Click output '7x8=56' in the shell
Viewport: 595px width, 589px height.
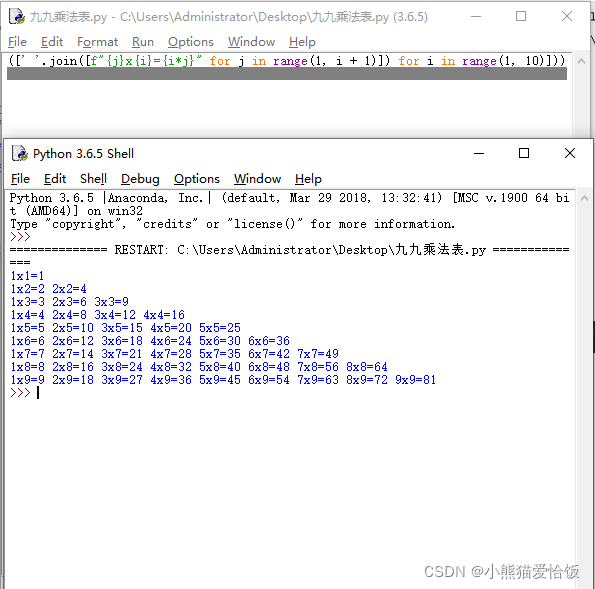(318, 366)
